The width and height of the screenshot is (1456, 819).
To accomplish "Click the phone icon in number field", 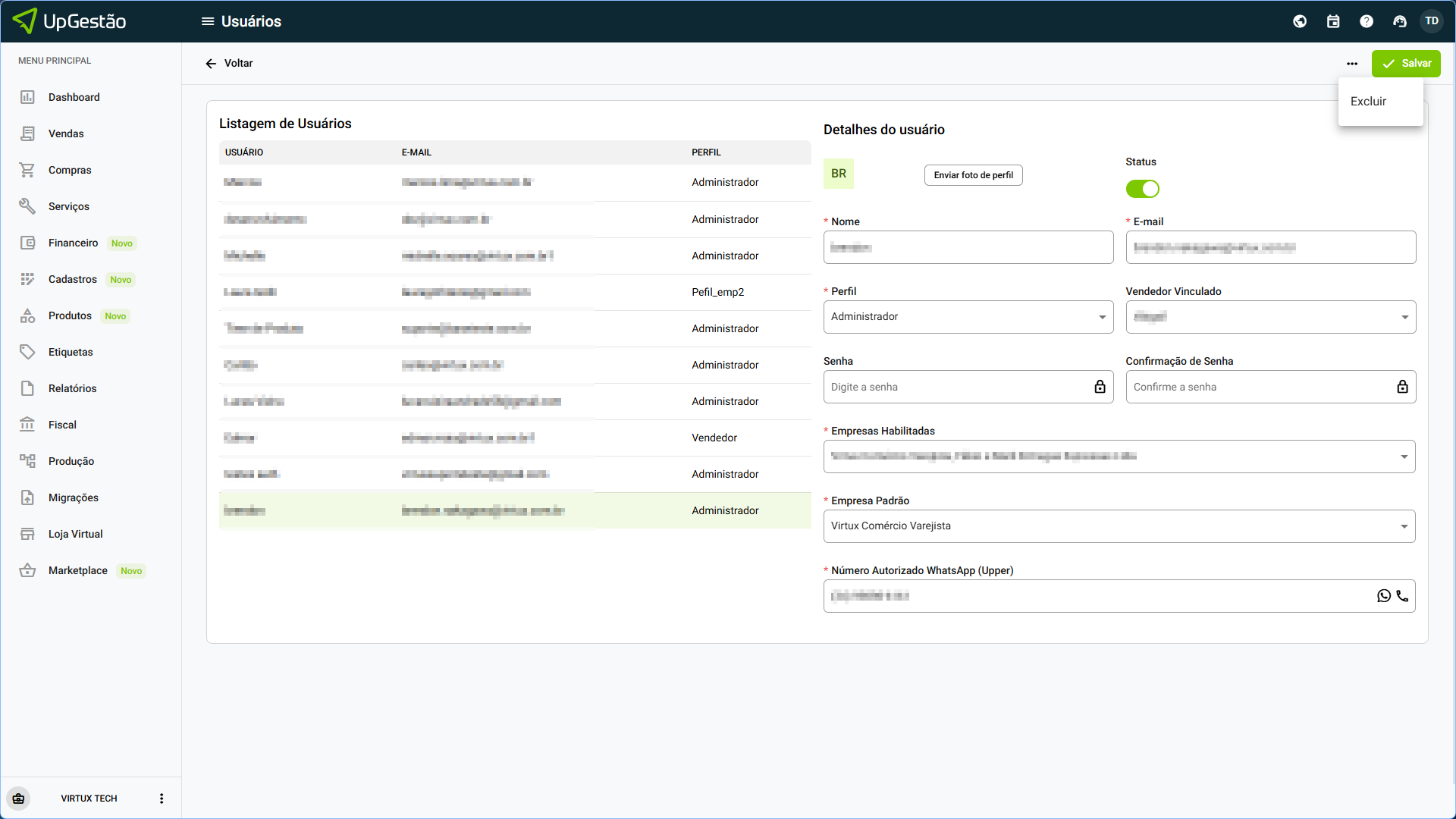I will tap(1402, 596).
